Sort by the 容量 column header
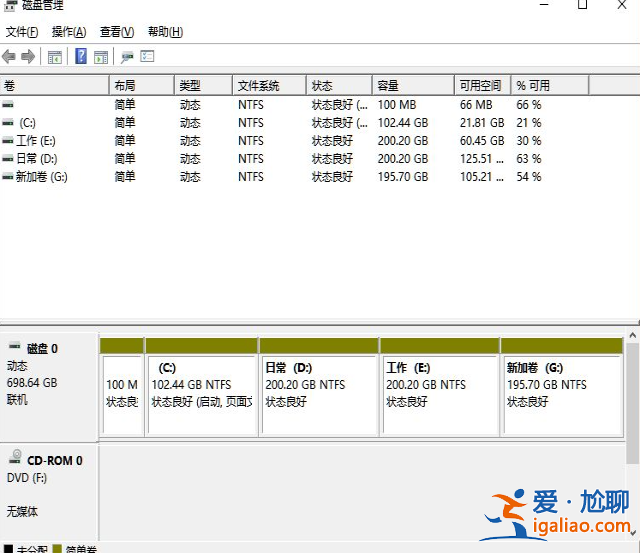643x553 pixels. coord(413,85)
